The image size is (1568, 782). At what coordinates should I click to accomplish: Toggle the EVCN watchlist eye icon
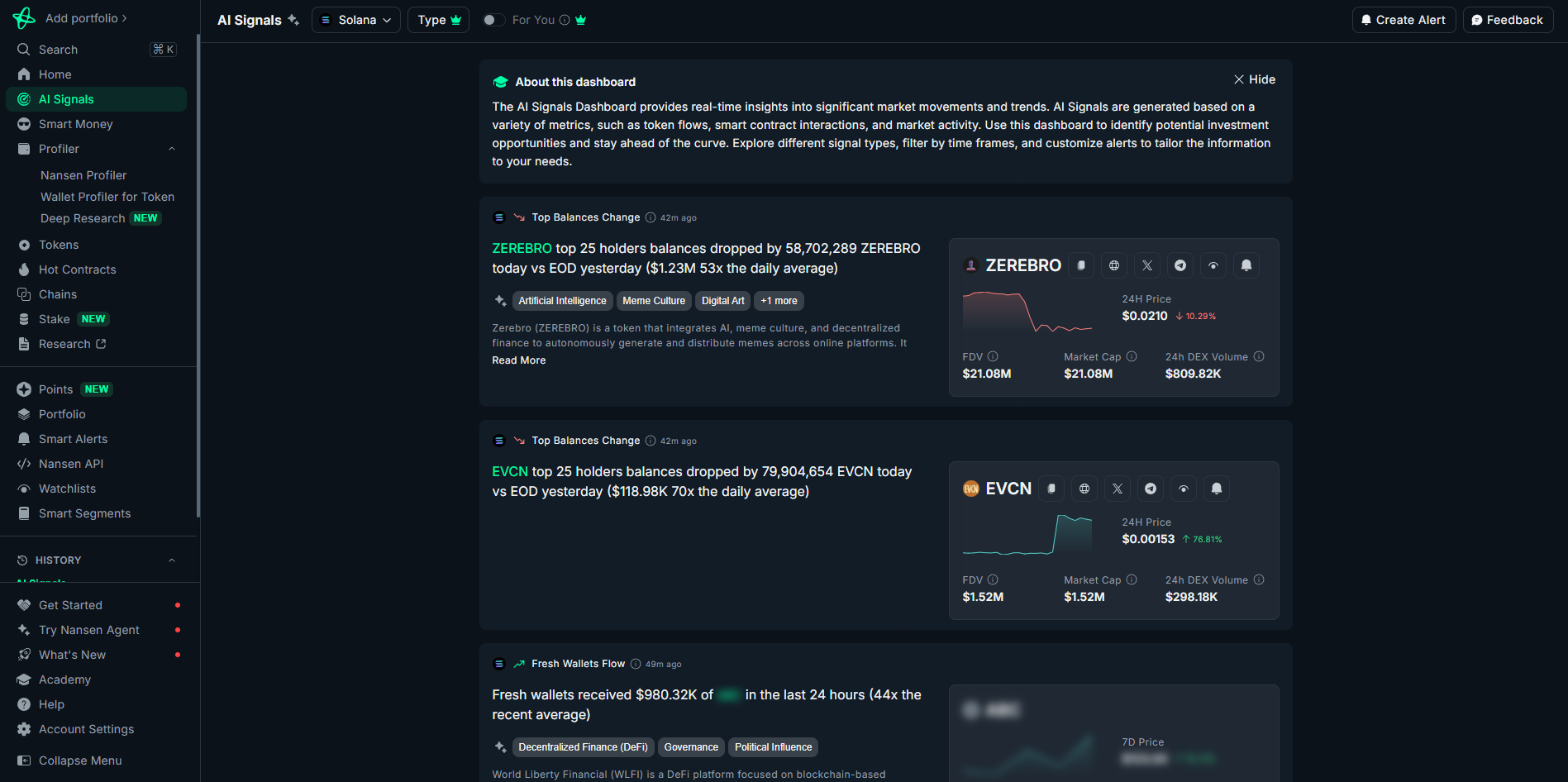1184,489
